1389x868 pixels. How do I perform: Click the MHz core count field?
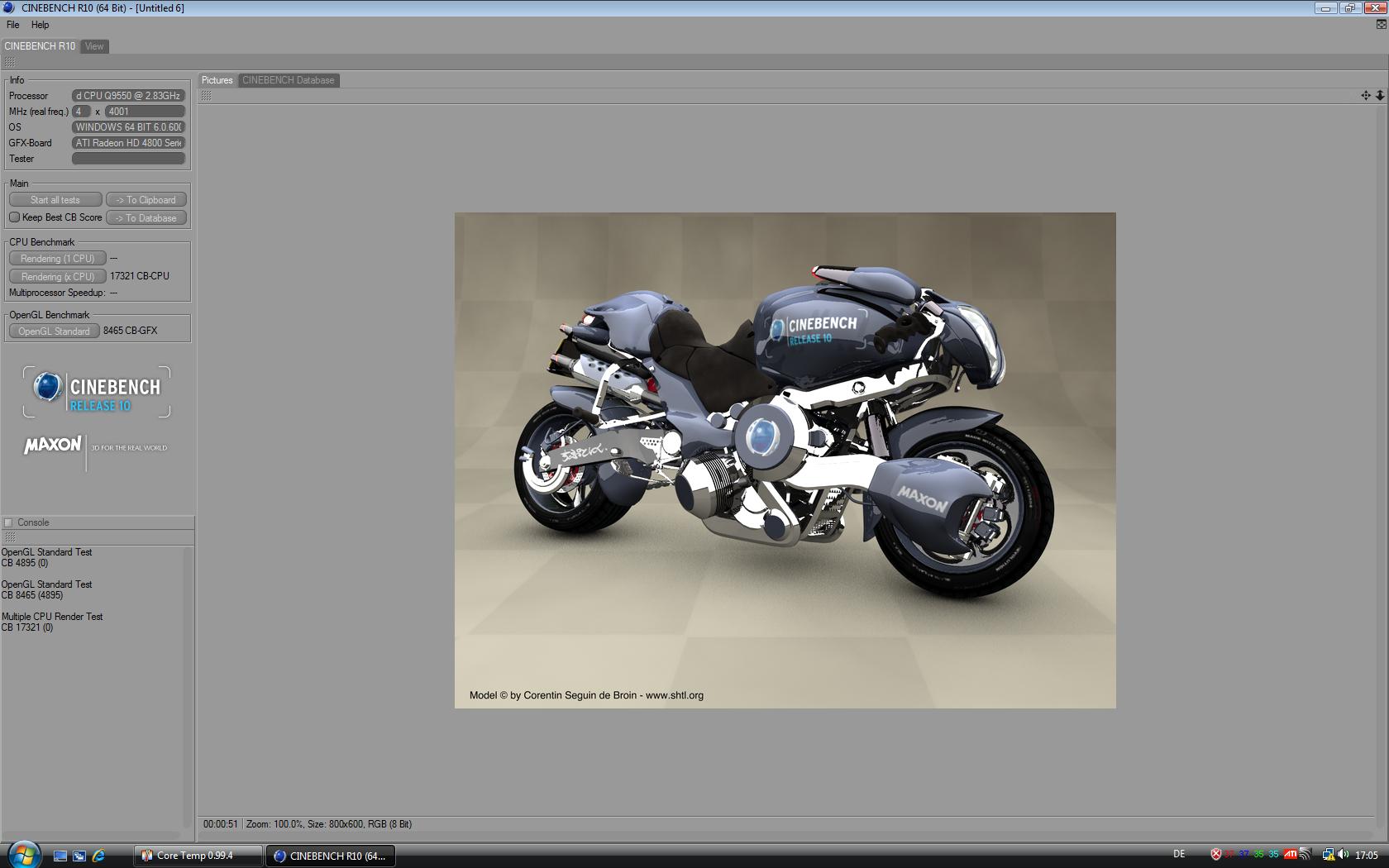(x=81, y=112)
